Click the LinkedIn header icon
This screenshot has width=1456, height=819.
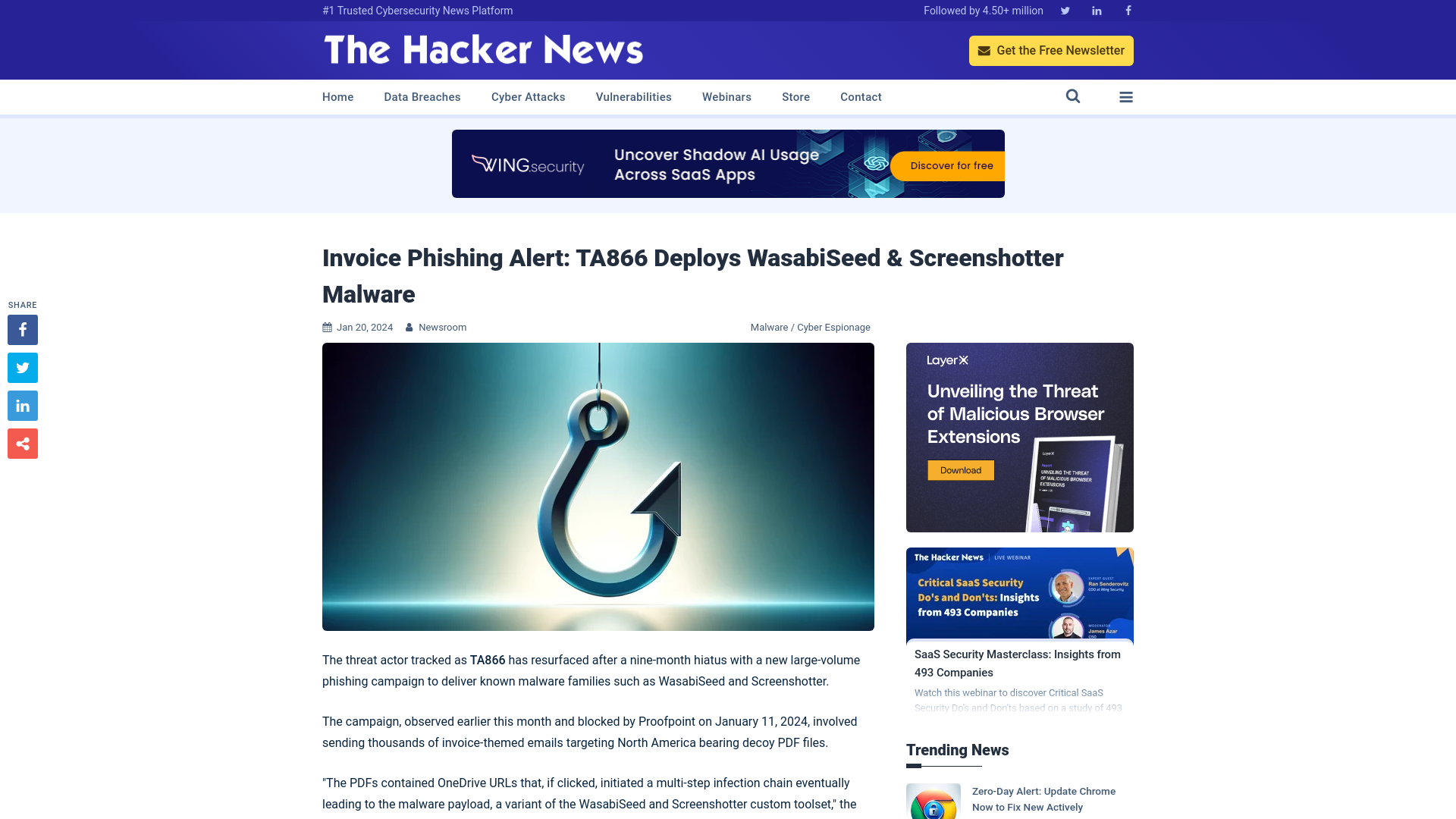coord(1096,10)
